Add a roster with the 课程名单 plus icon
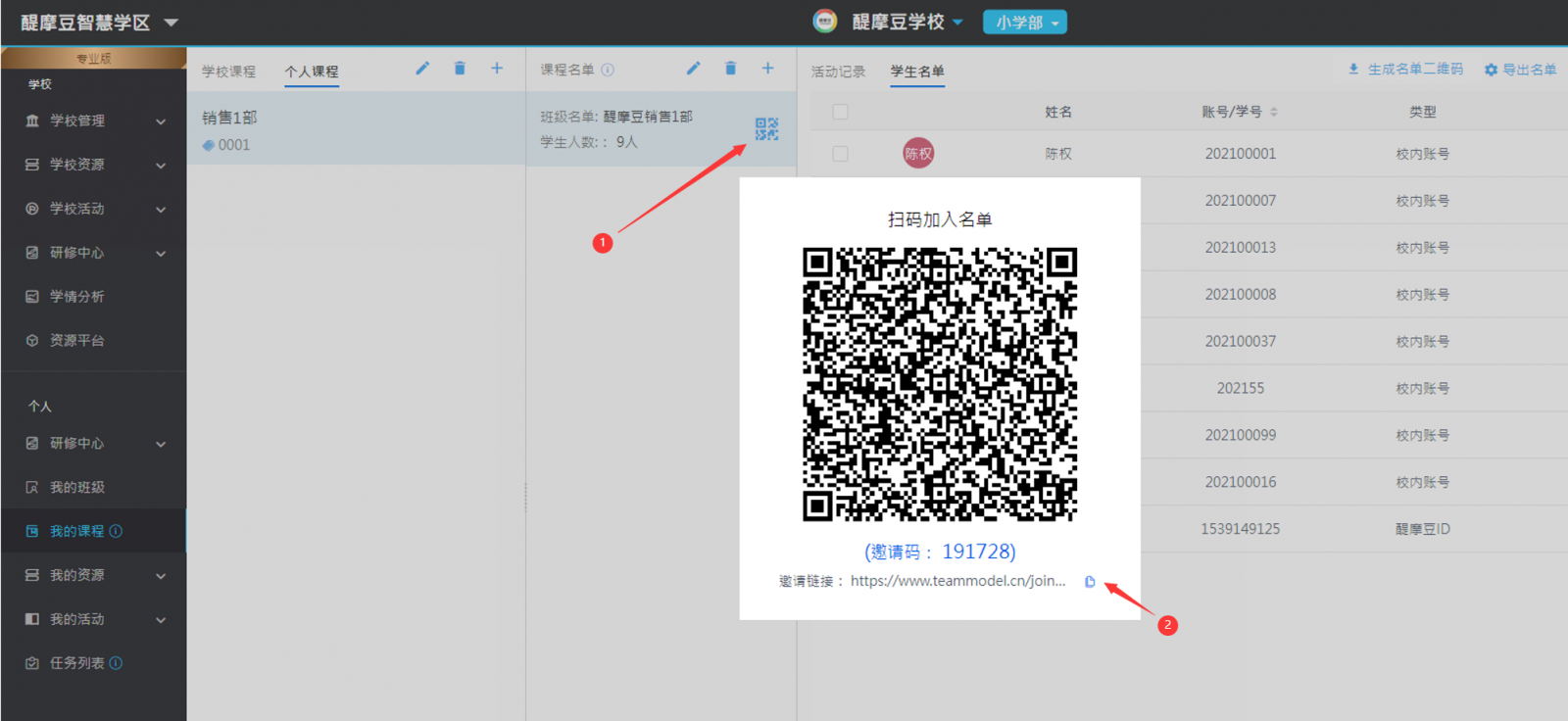1568x721 pixels. tap(767, 69)
